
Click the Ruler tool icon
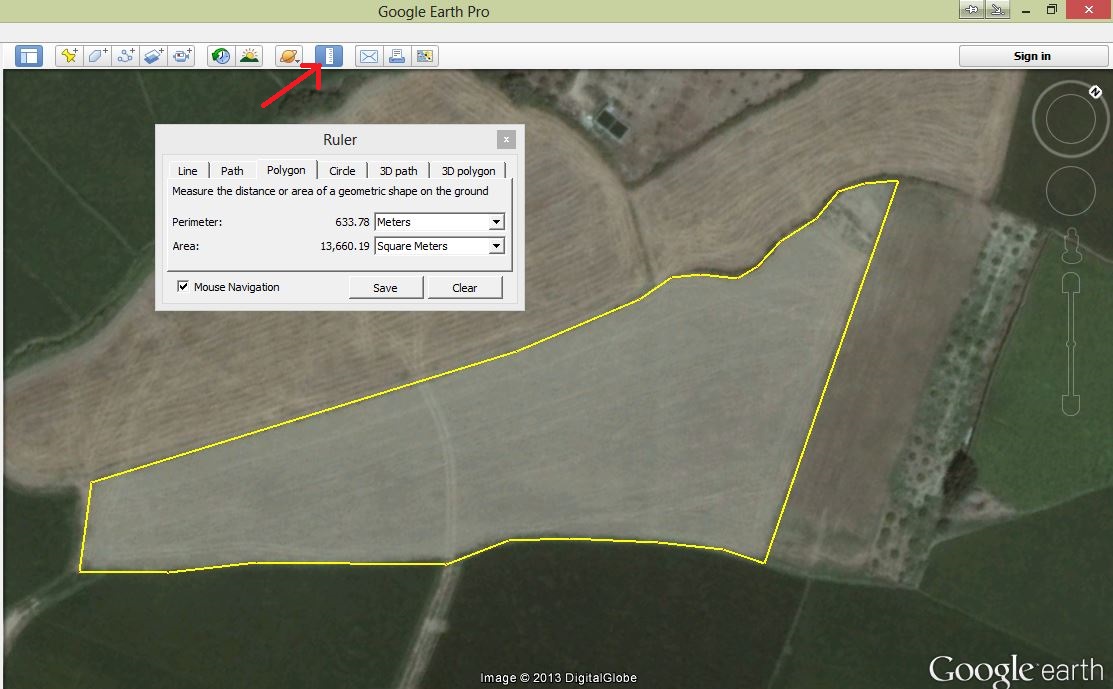329,56
